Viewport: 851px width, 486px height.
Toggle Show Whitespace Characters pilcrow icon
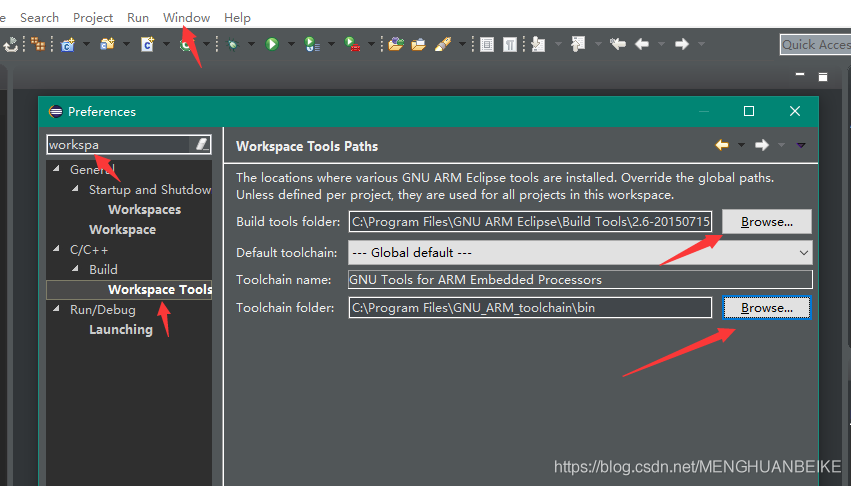tap(510, 44)
